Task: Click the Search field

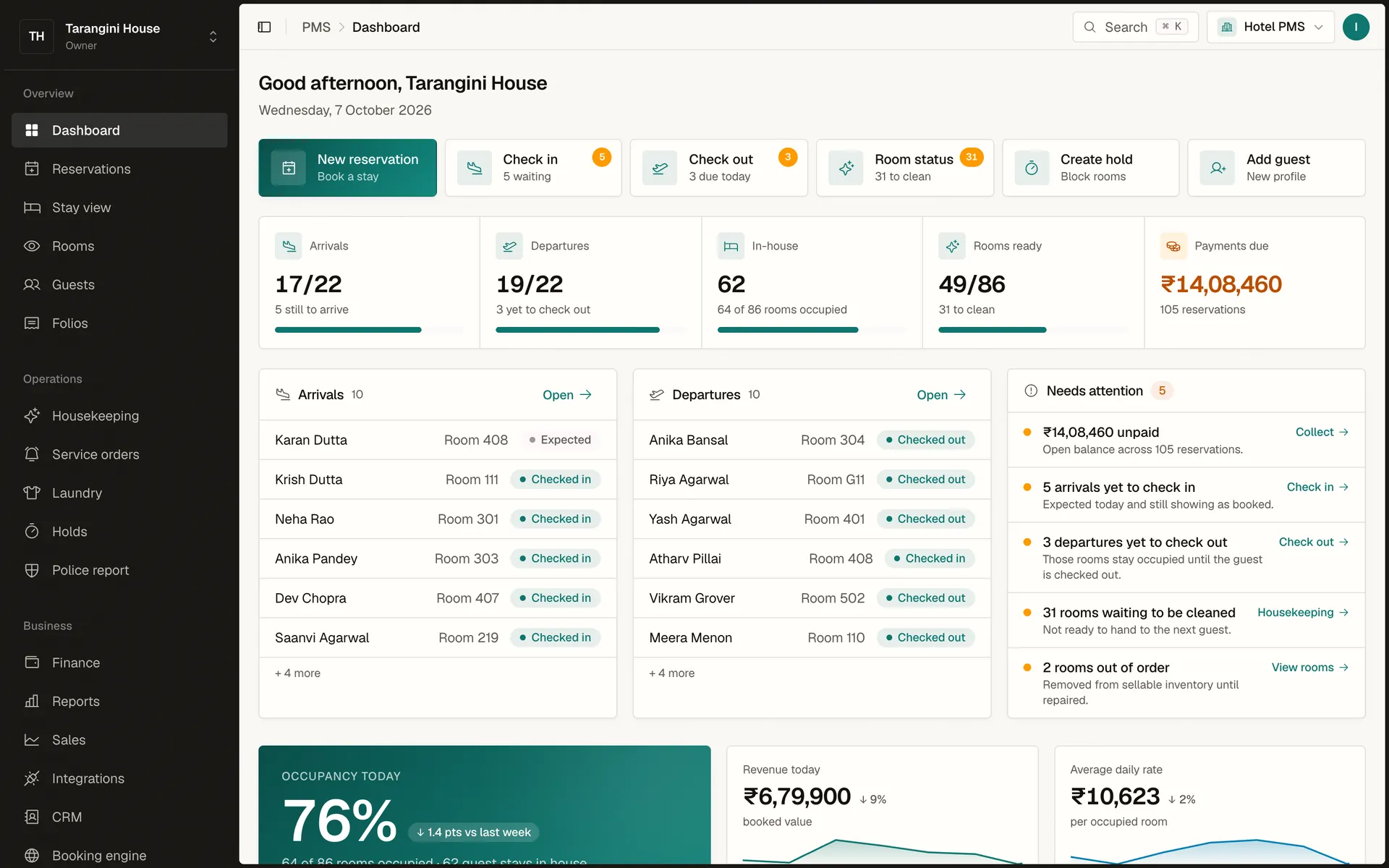Action: point(1135,27)
